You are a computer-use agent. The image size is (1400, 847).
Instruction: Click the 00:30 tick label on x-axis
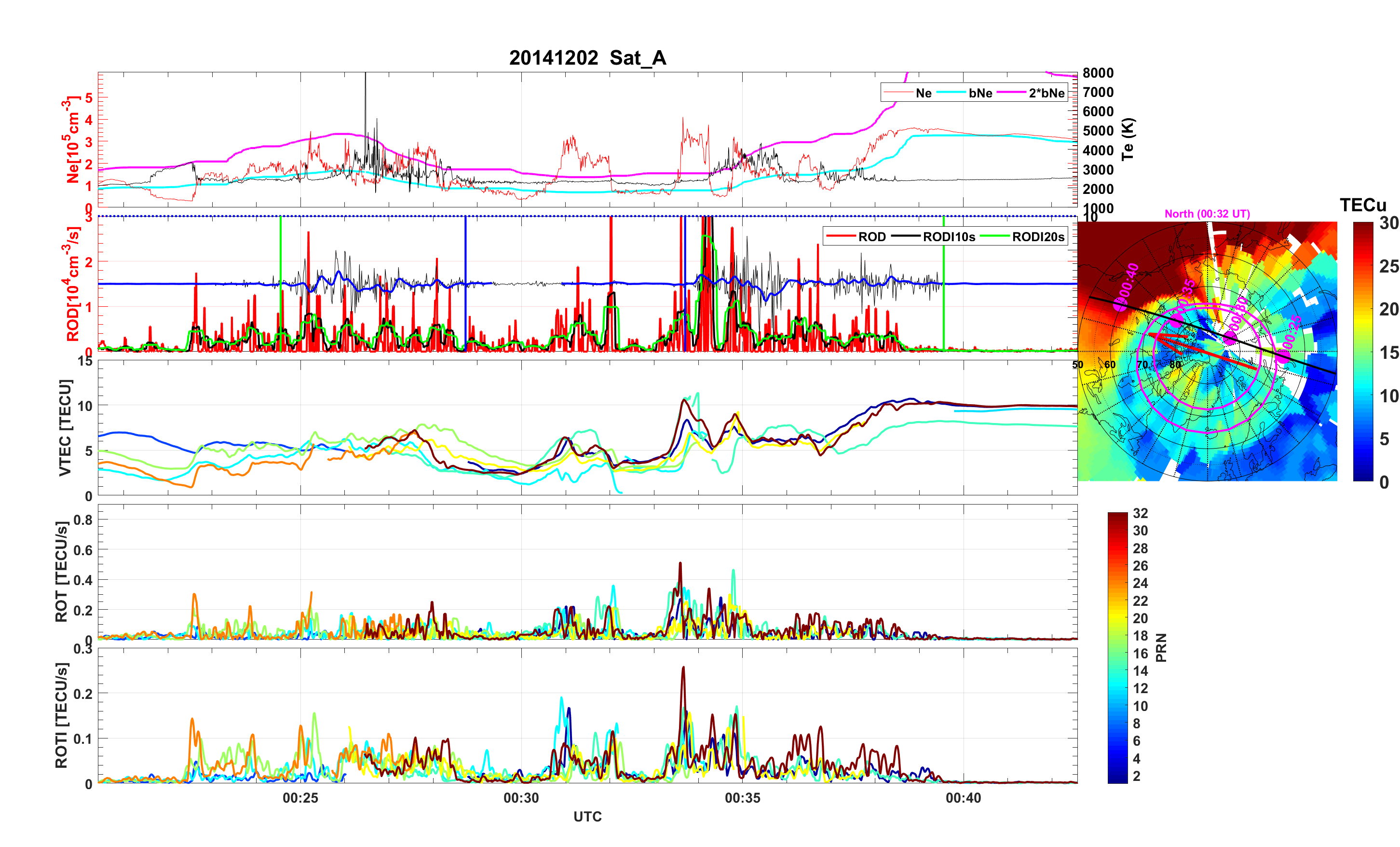pyautogui.click(x=521, y=798)
